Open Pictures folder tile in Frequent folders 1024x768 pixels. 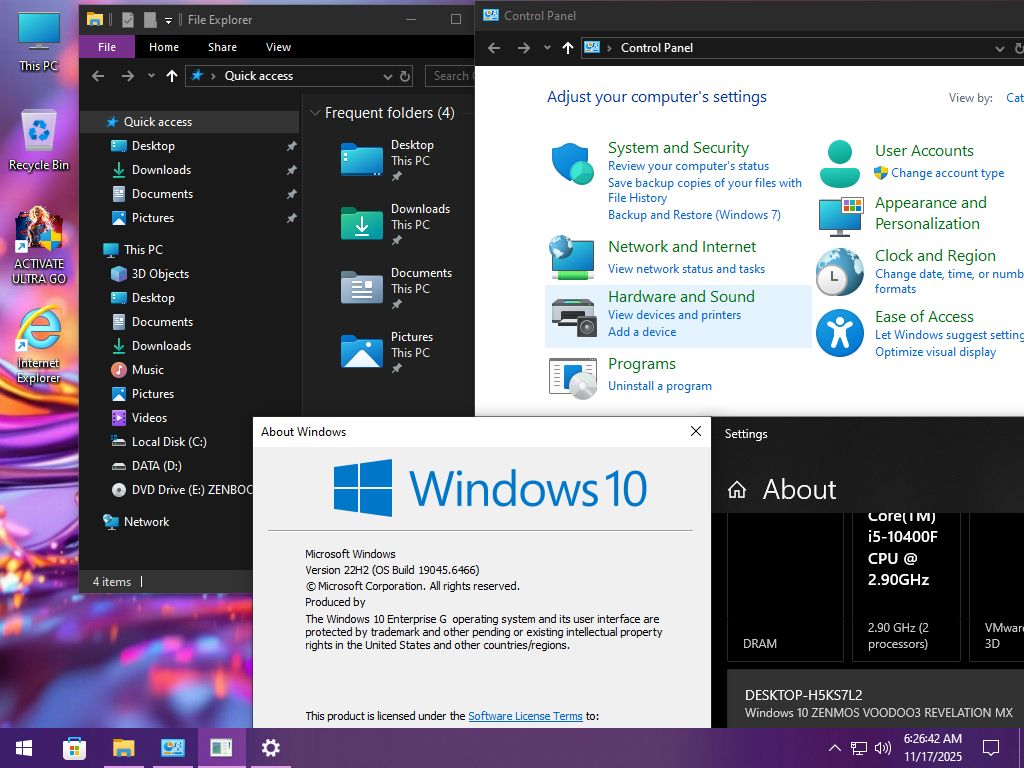click(396, 352)
